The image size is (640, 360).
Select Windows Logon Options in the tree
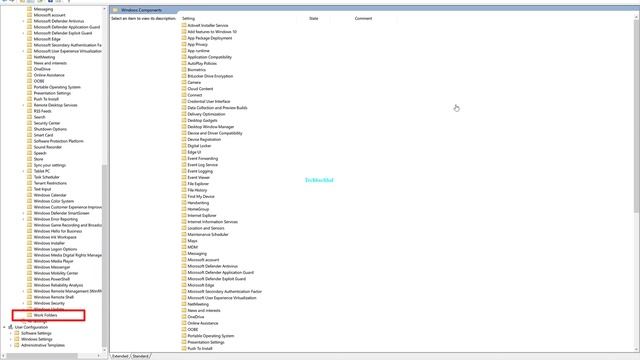point(55,249)
